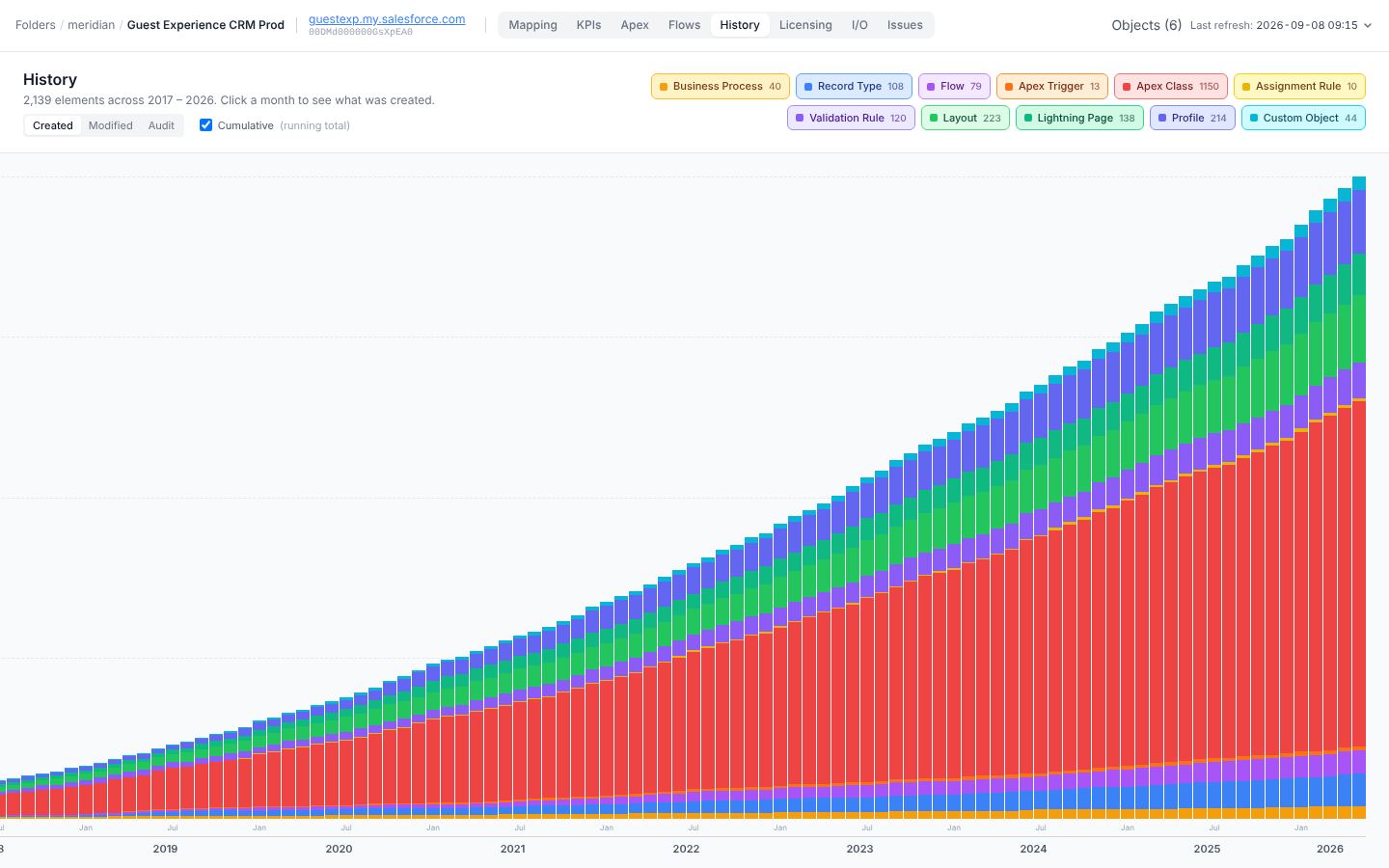Open the Issues tab
This screenshot has height=868, width=1389.
point(905,25)
